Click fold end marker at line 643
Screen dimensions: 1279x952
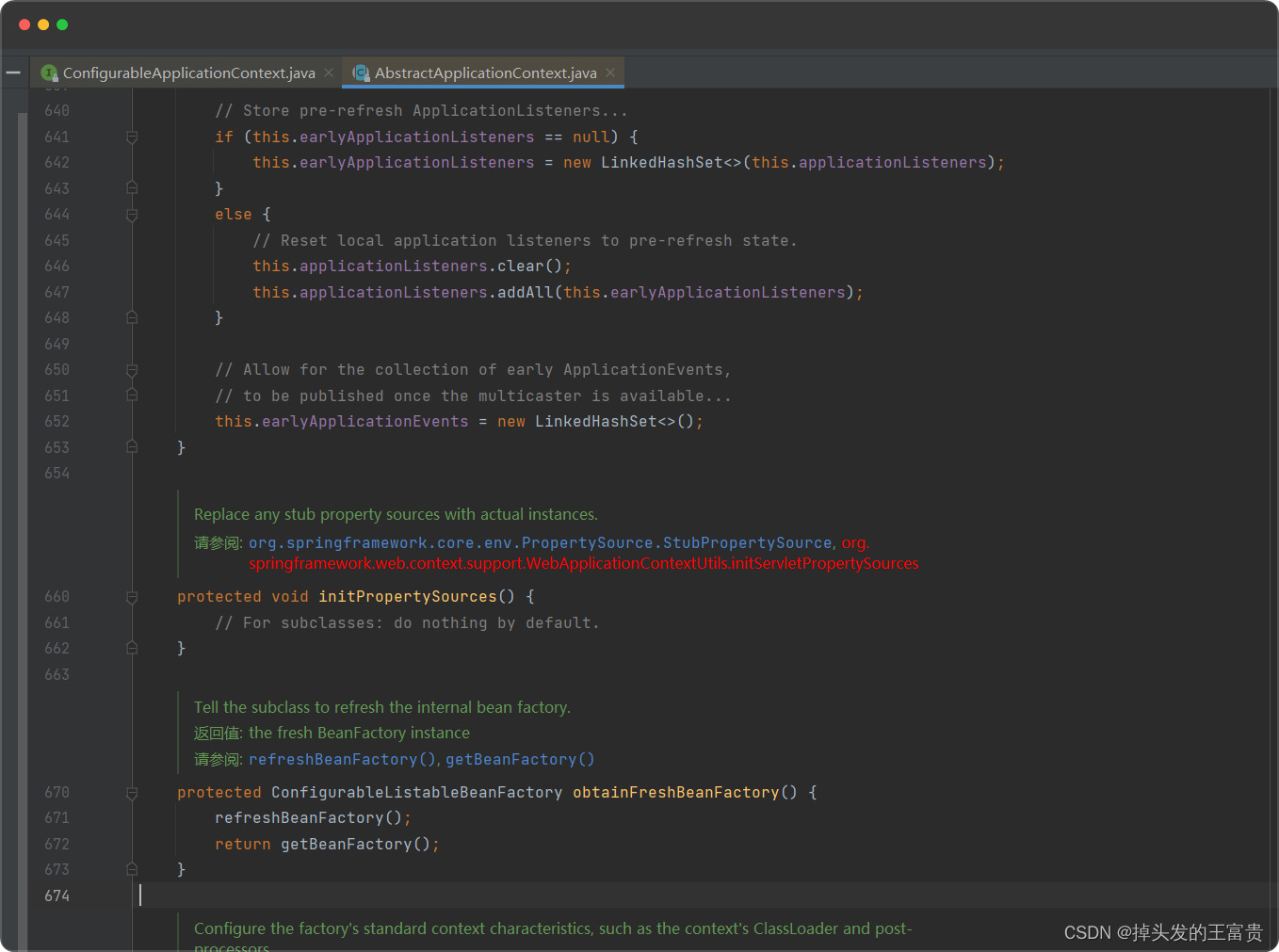point(132,188)
